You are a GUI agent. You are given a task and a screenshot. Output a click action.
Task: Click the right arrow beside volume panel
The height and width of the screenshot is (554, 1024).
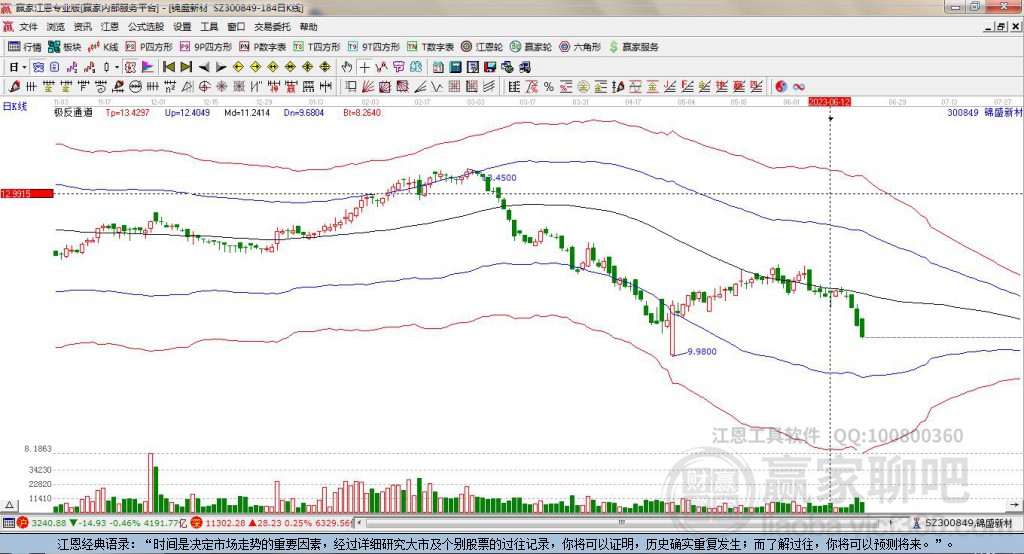coord(1014,505)
